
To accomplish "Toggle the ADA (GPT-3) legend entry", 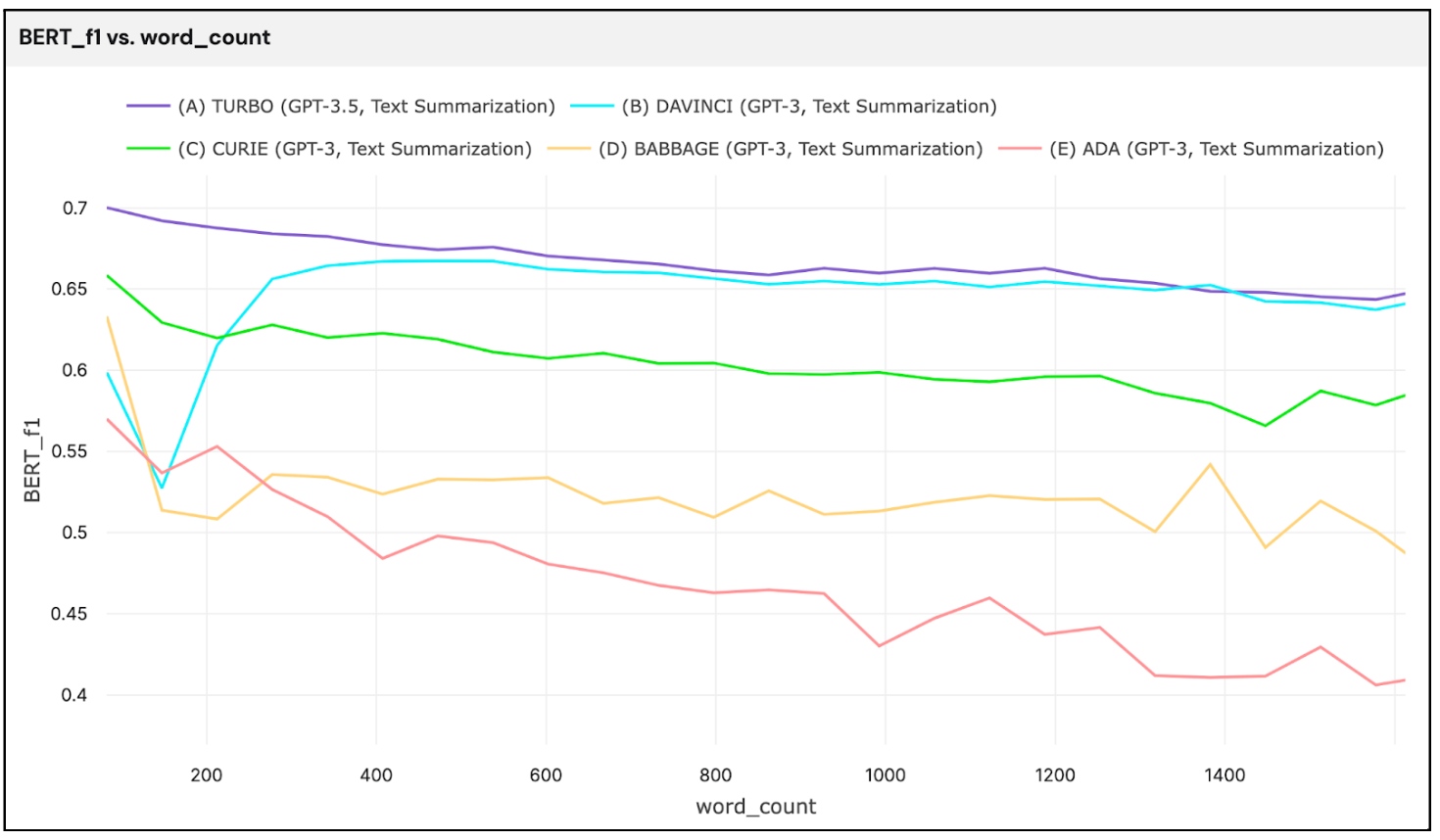I will click(1216, 149).
